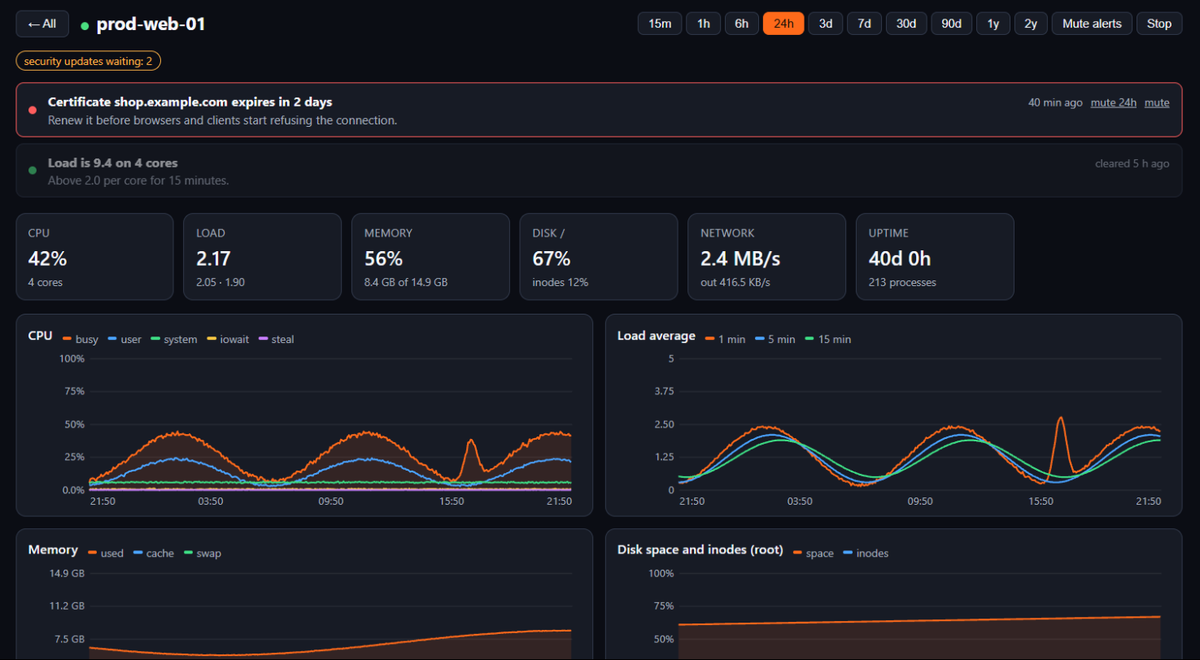Click the Disk space and inodes chart title

pyautogui.click(x=700, y=550)
